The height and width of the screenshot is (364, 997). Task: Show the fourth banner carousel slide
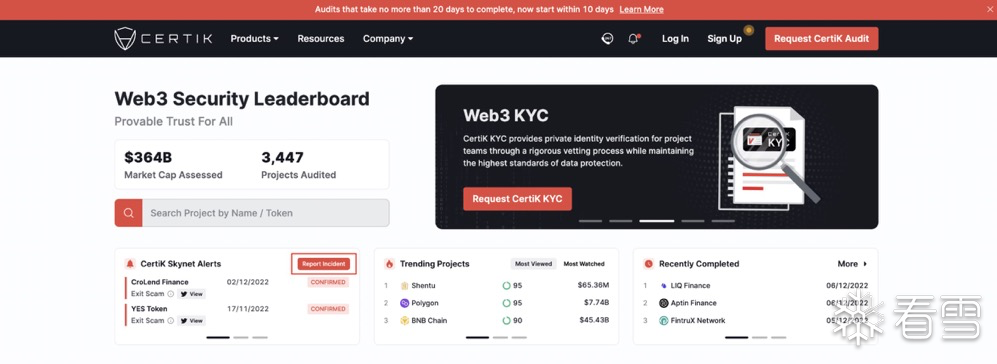point(692,221)
